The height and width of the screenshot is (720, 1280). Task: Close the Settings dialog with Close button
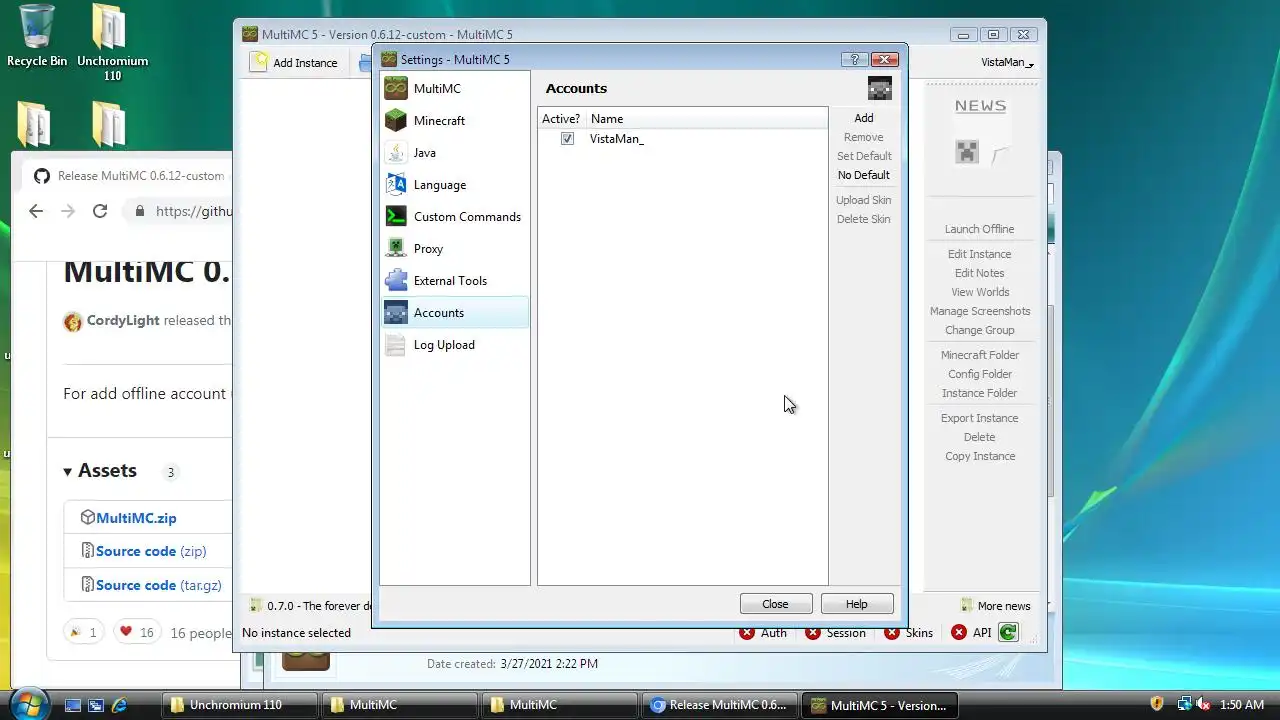coord(776,604)
